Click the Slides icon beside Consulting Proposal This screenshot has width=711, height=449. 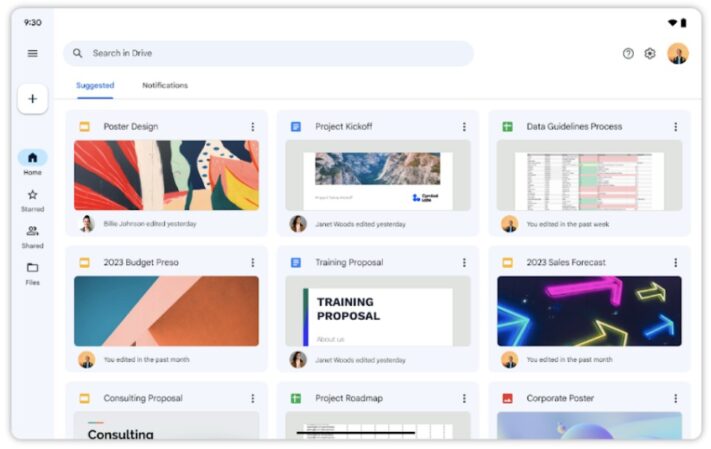[x=84, y=398]
